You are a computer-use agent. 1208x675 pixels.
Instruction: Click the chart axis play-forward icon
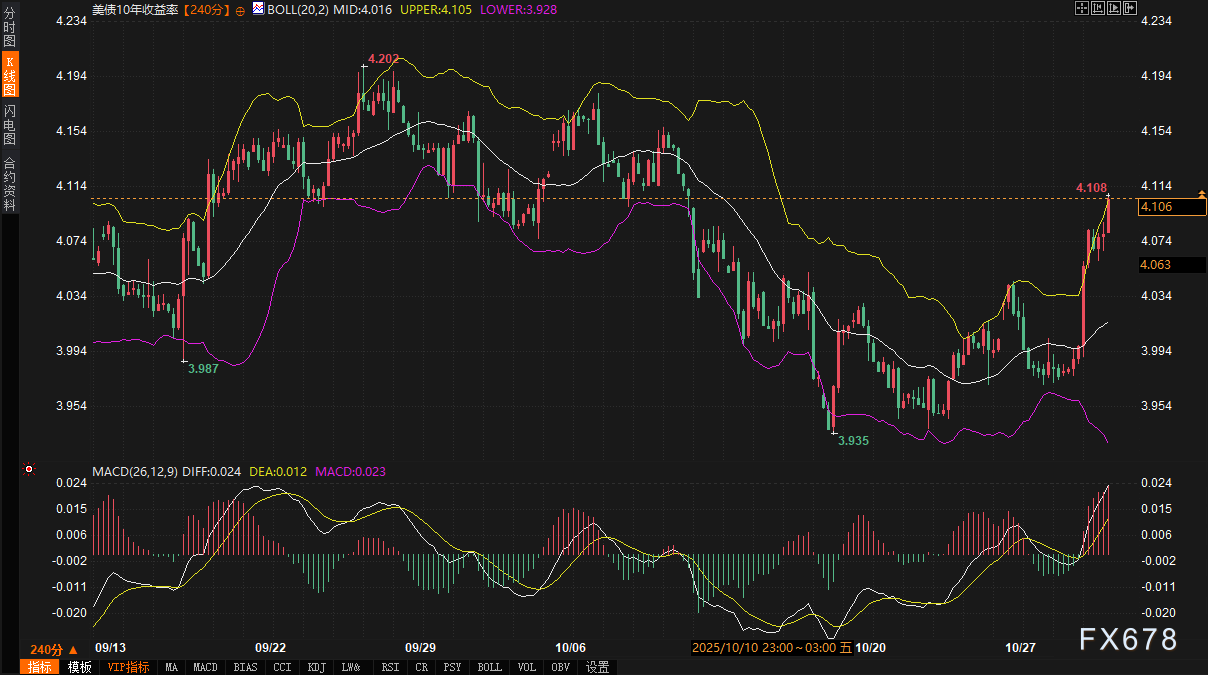(1113, 8)
